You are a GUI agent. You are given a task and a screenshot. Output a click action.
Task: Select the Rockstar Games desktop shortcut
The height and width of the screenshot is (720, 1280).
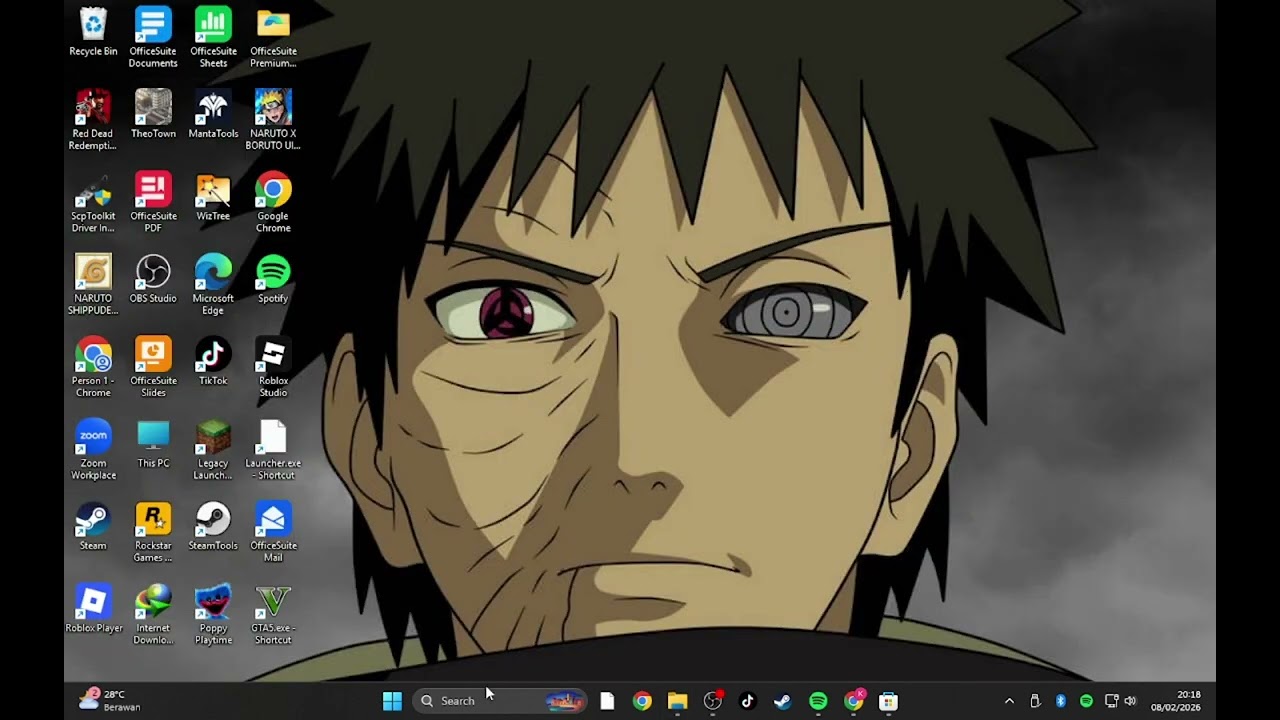[x=153, y=532]
